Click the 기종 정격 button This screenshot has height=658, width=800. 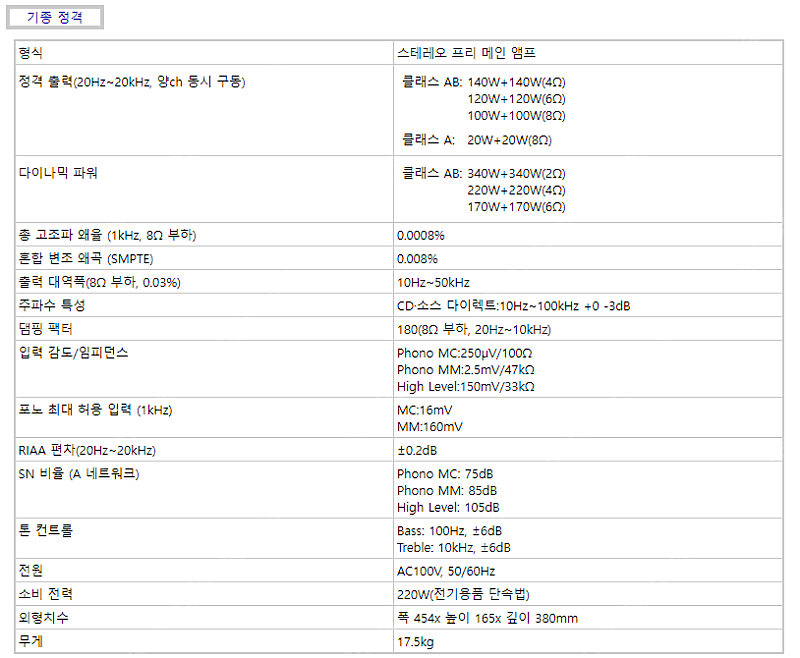(55, 17)
